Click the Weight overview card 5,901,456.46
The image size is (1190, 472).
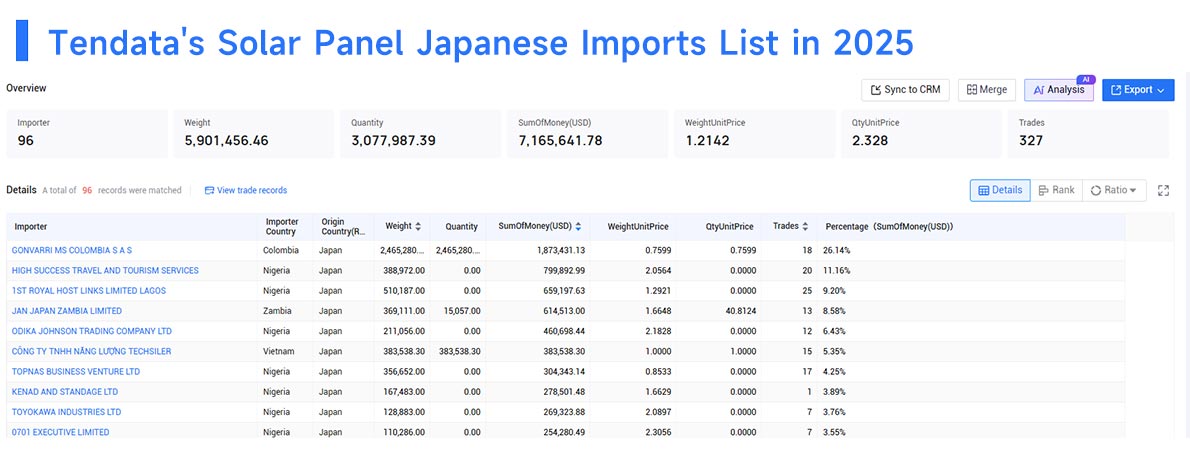click(x=253, y=134)
